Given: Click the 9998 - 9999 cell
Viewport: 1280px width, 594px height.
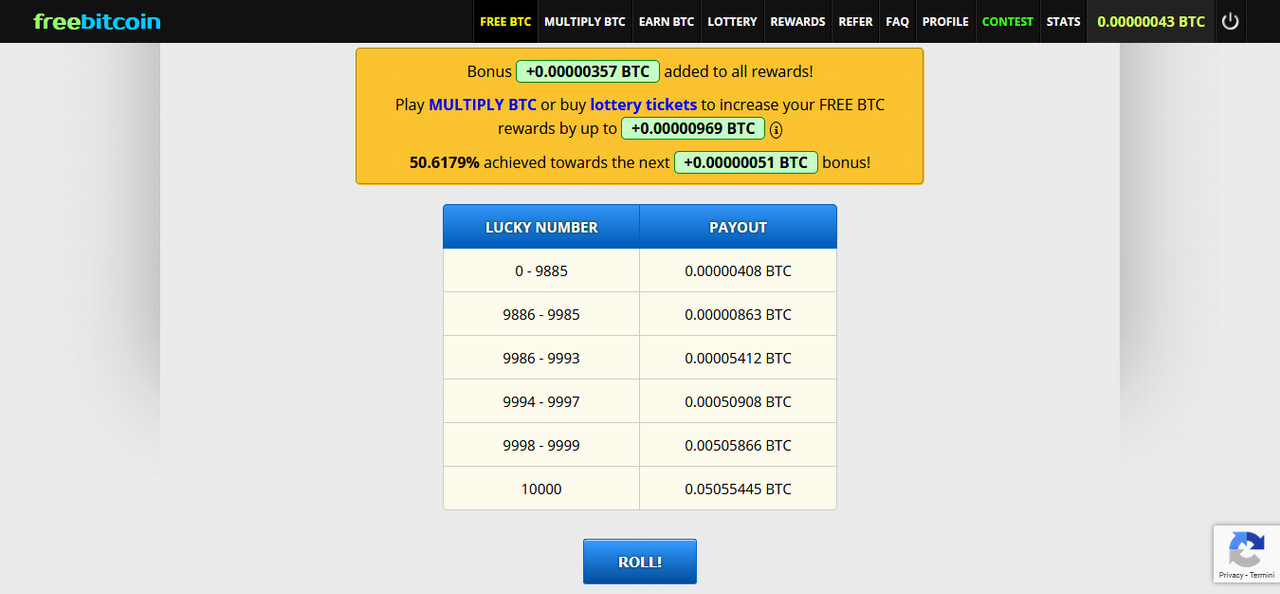Looking at the screenshot, I should point(541,445).
